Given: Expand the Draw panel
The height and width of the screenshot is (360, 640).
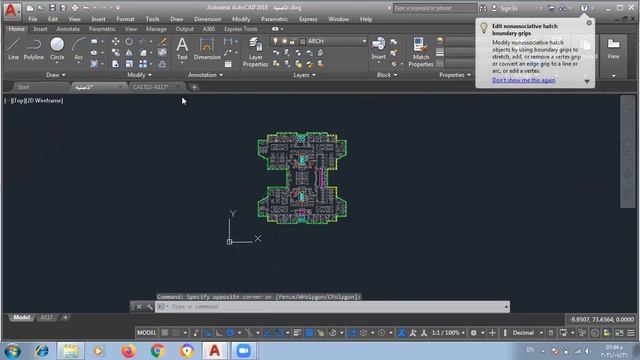Looking at the screenshot, I should coord(55,75).
